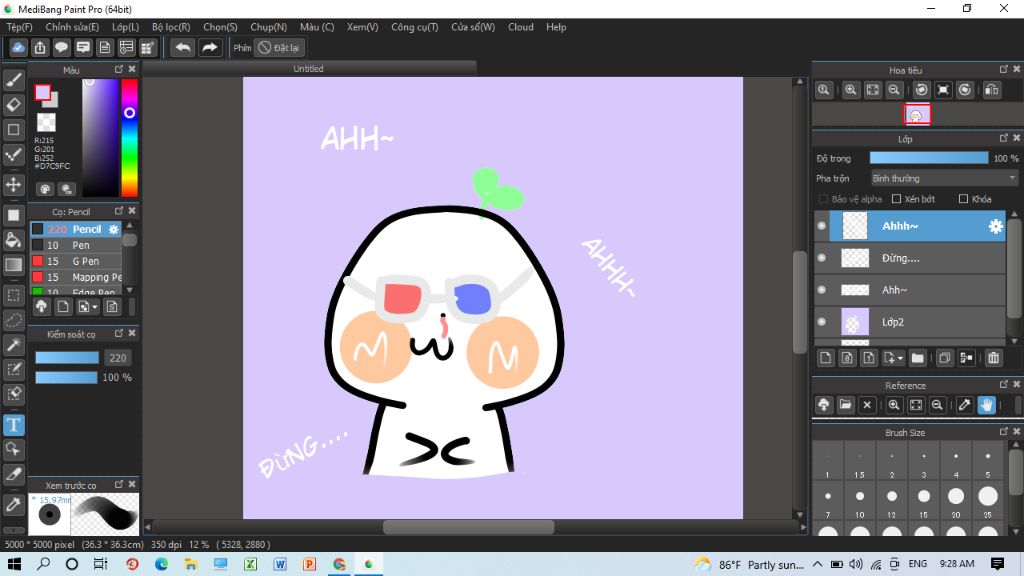The image size is (1024, 576).
Task: Open Excel from the taskbar
Action: (x=250, y=564)
